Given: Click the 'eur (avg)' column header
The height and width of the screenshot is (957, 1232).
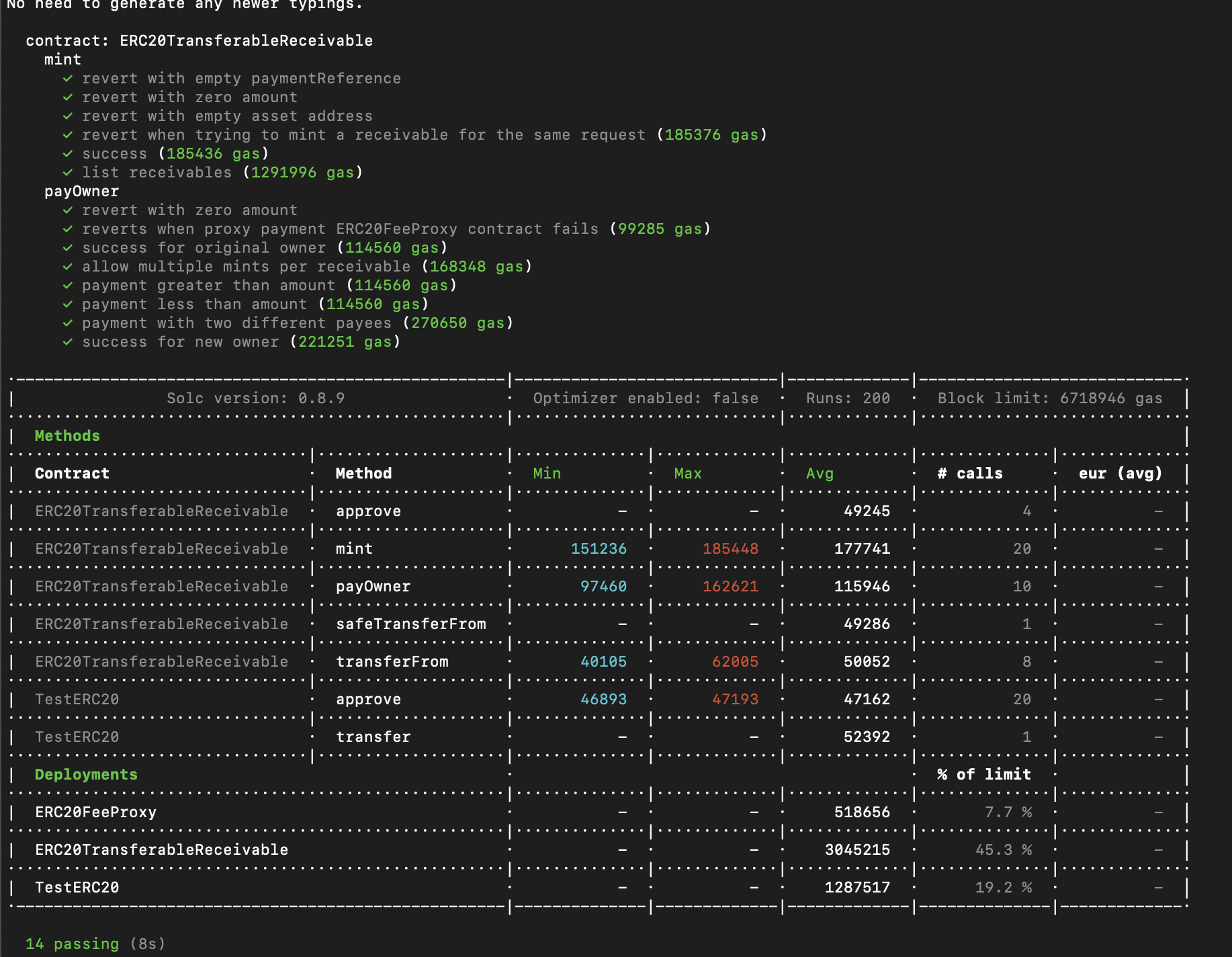Looking at the screenshot, I should click(1120, 474).
